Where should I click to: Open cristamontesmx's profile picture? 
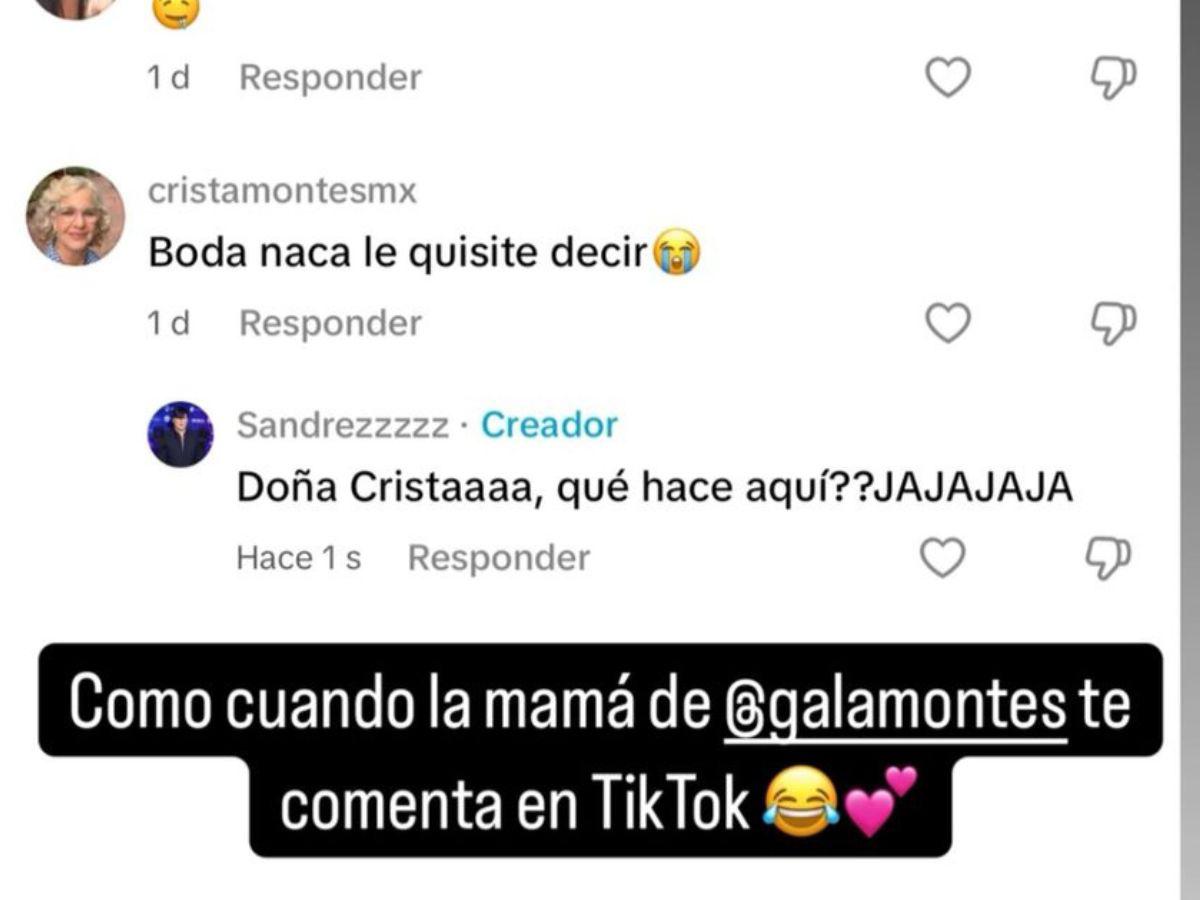(75, 216)
